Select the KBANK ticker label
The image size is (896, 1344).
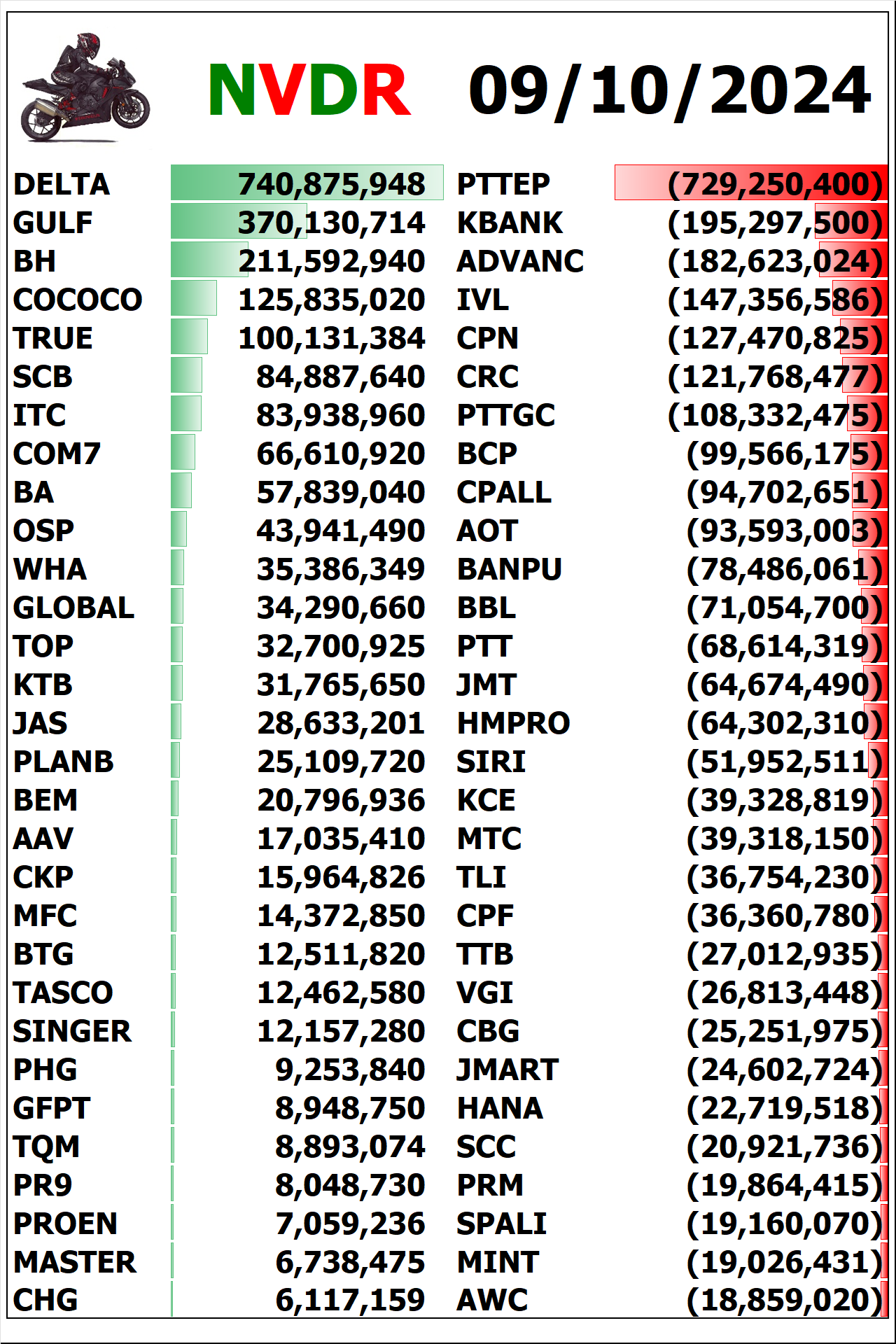tap(510, 223)
